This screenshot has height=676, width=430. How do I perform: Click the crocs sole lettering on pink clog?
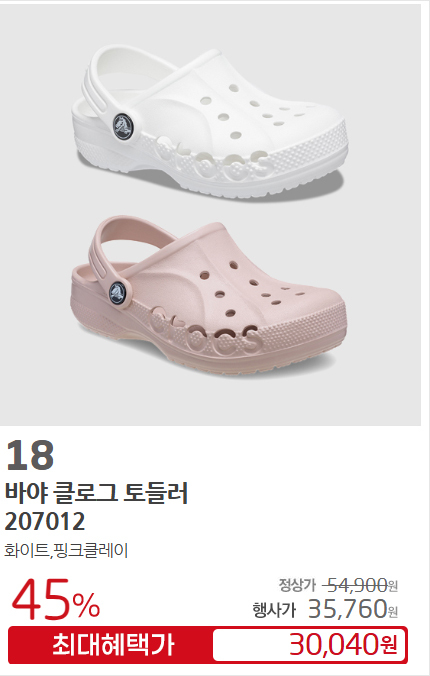pyautogui.click(x=205, y=331)
